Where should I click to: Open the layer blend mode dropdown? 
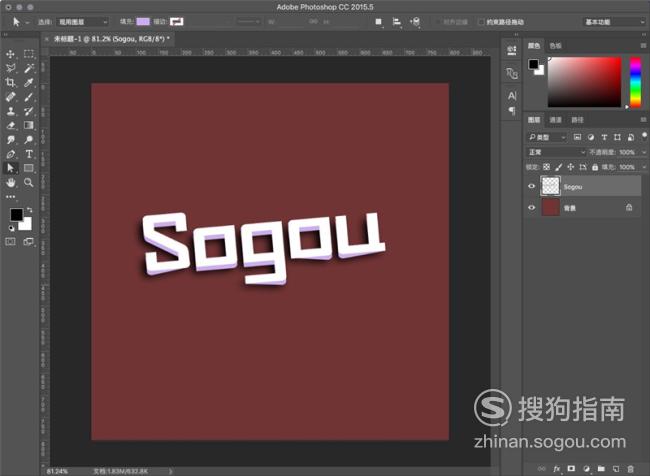coord(556,152)
